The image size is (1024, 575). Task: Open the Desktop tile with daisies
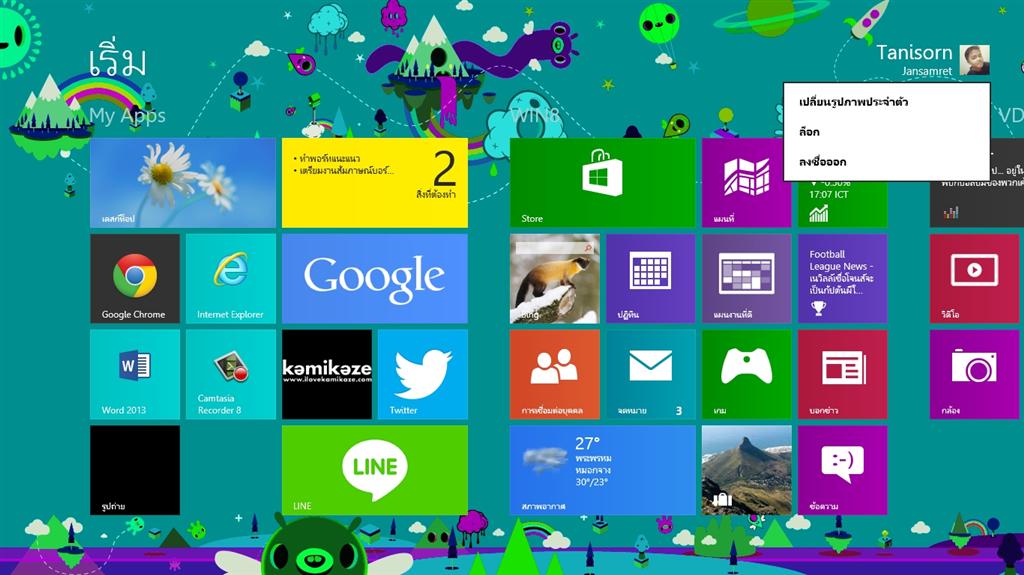click(x=183, y=183)
